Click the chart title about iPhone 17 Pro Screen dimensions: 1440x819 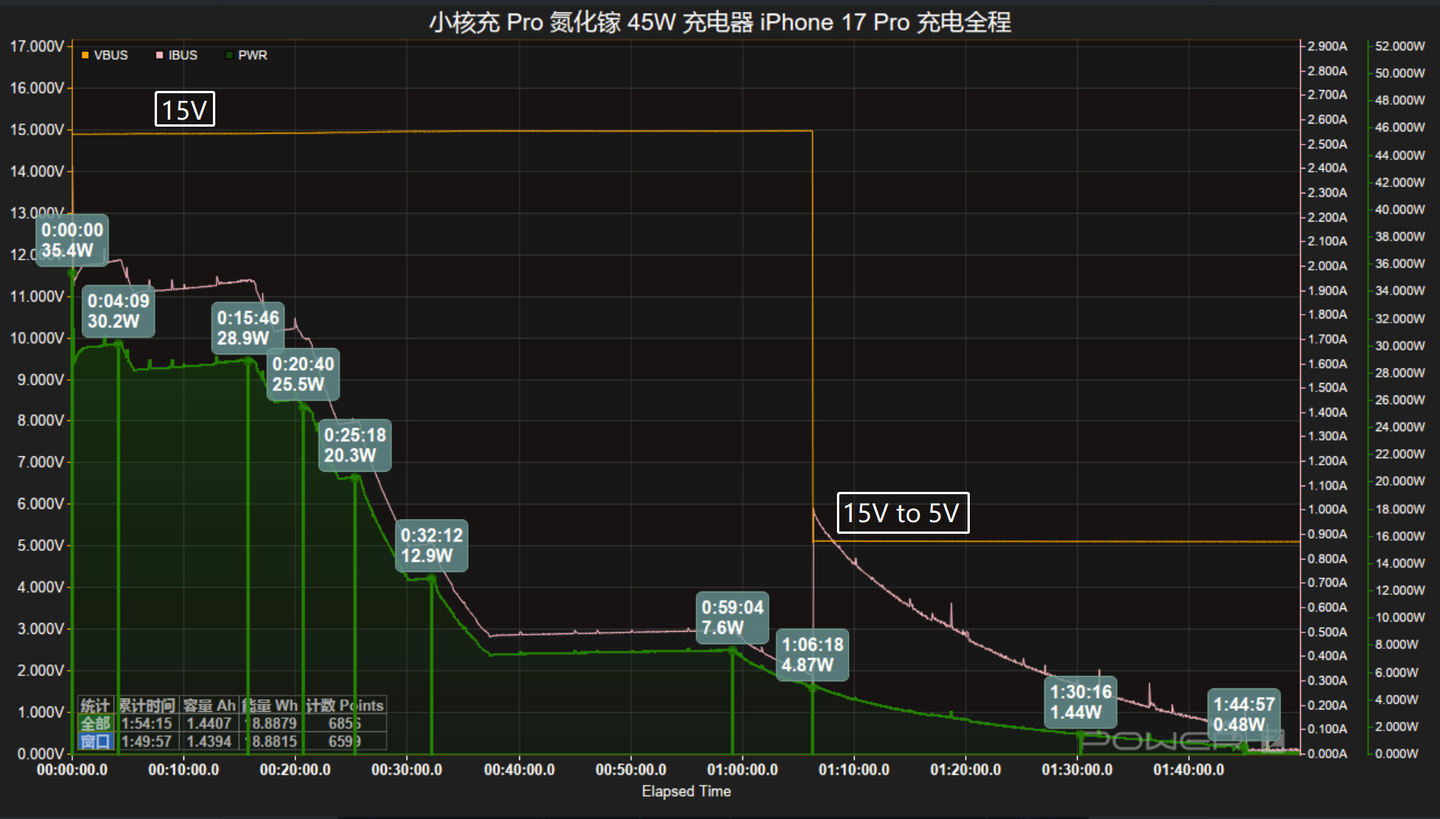click(x=720, y=22)
